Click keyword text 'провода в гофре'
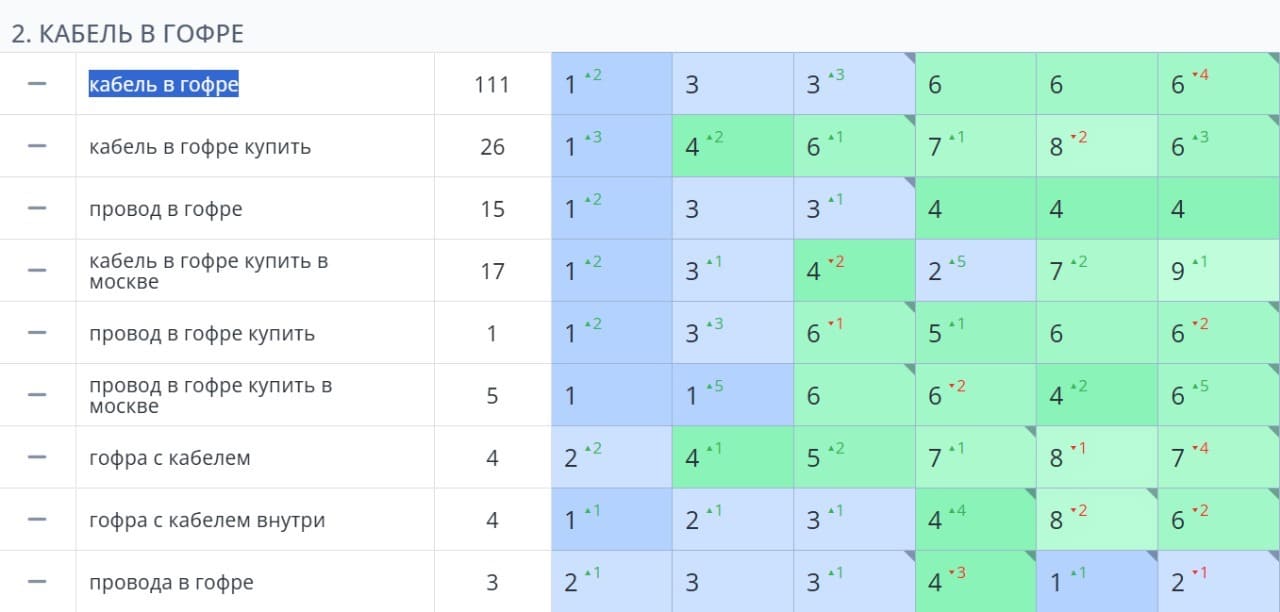 tap(171, 582)
